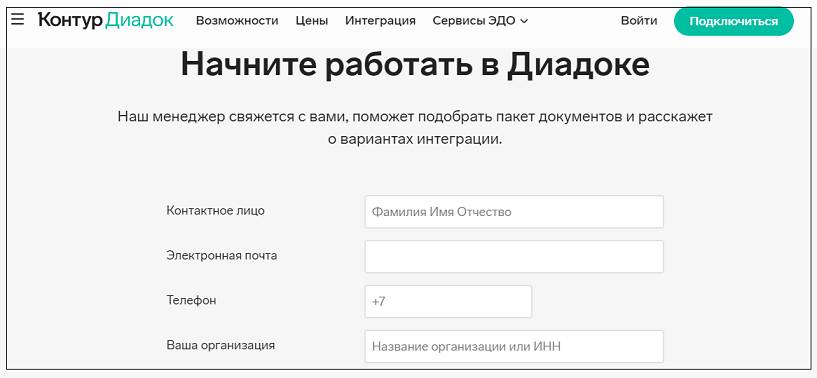Expand the Сервисы ЭДО dropdown
This screenshot has height=378, width=817.
click(x=480, y=21)
